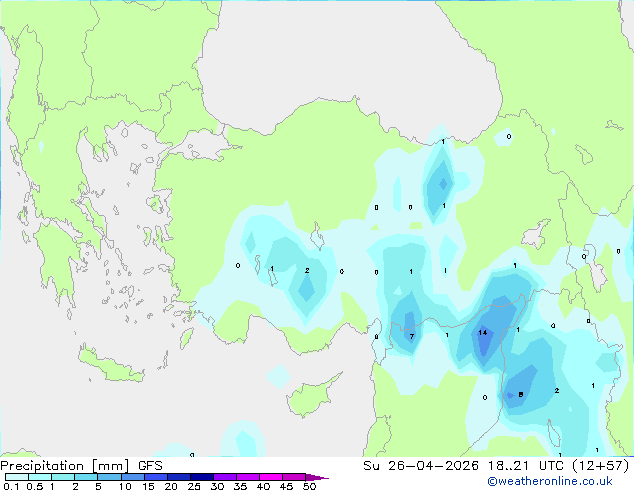Choose the 25–30 mm navy swatch
Image resolution: width=634 pixels, height=490 pixels.
coord(202,477)
